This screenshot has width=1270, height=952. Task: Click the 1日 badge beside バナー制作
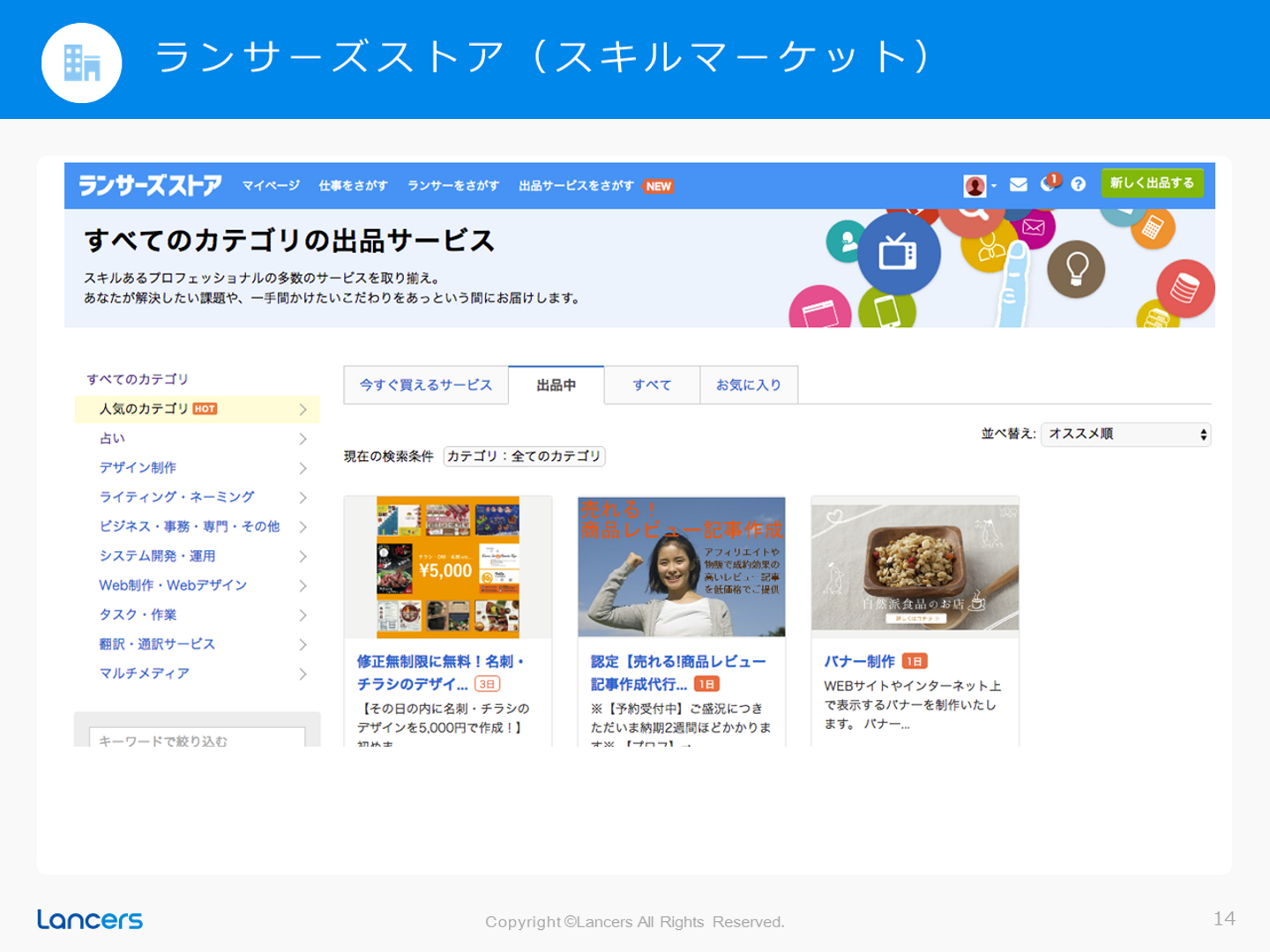point(915,661)
